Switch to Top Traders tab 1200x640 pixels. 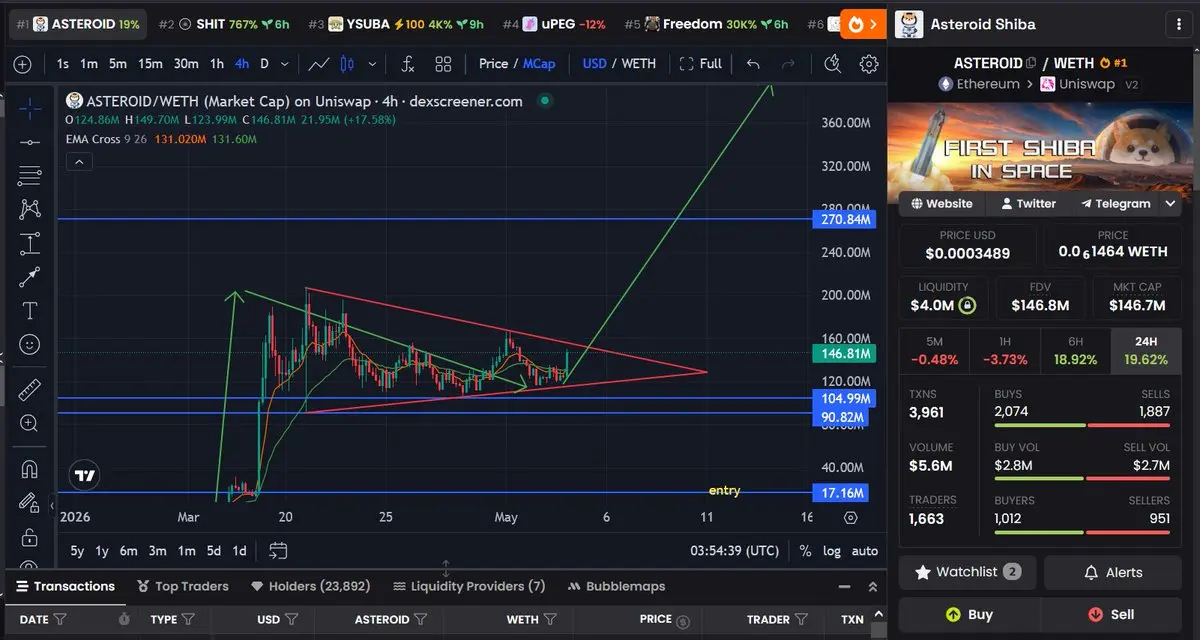click(183, 587)
